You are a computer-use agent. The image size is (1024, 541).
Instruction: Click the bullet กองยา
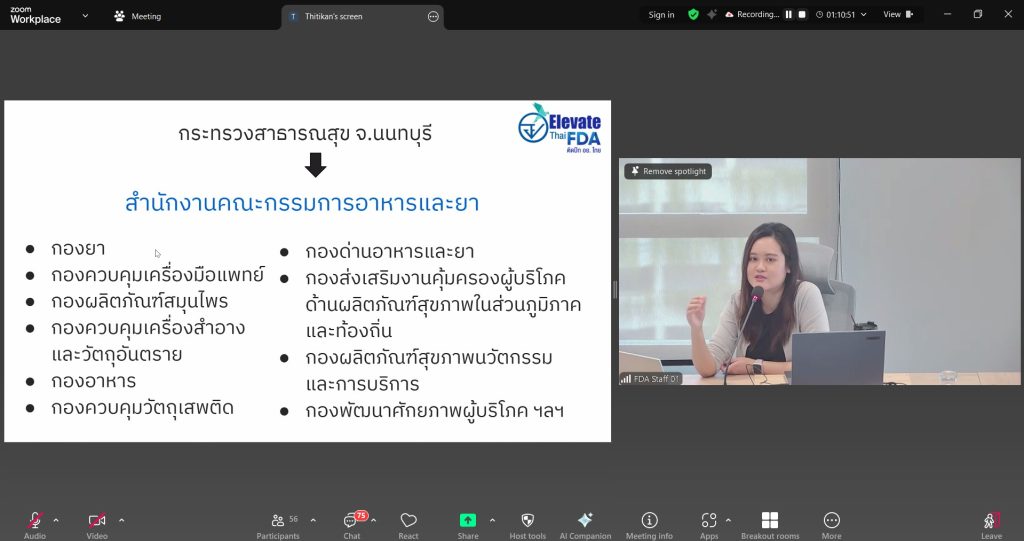point(78,249)
